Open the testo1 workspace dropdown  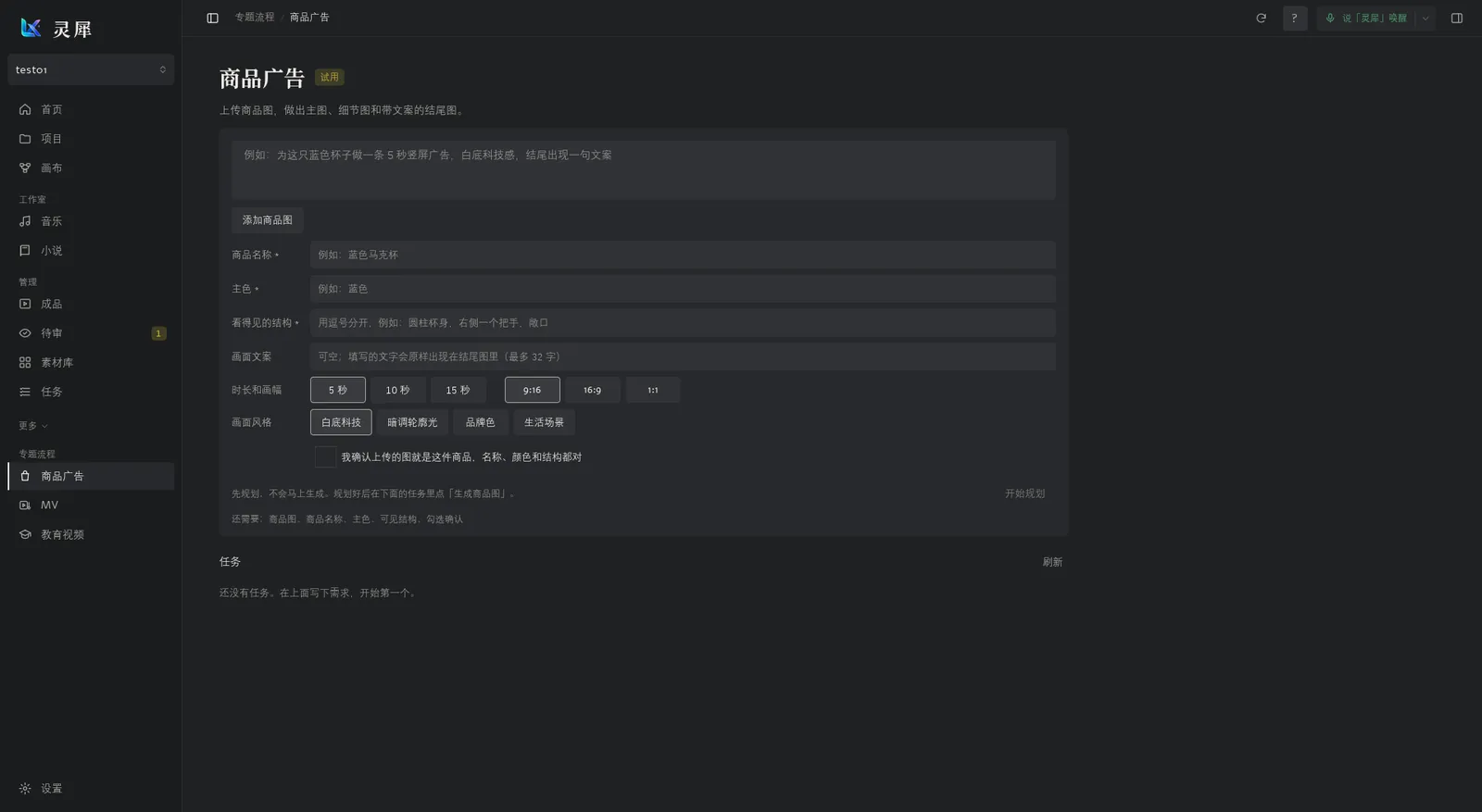point(91,69)
